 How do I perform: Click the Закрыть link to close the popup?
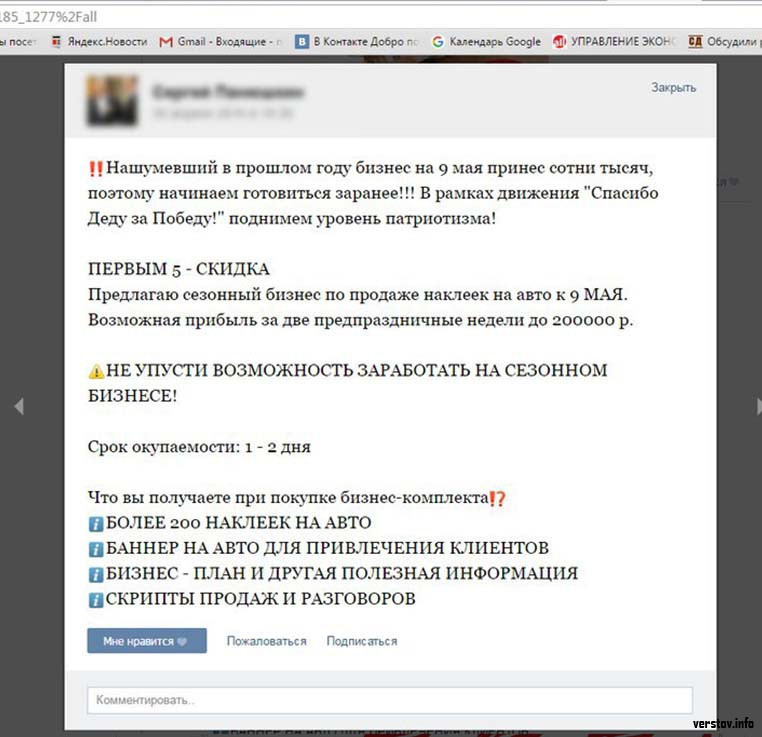tap(673, 88)
